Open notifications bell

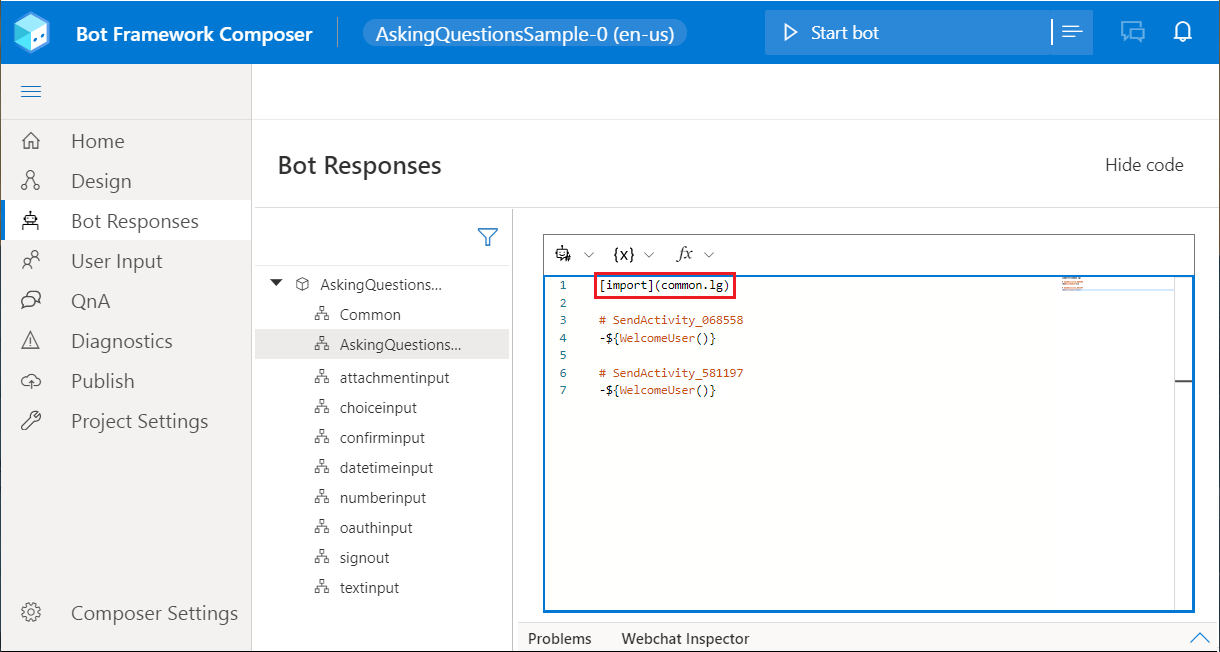[x=1183, y=33]
